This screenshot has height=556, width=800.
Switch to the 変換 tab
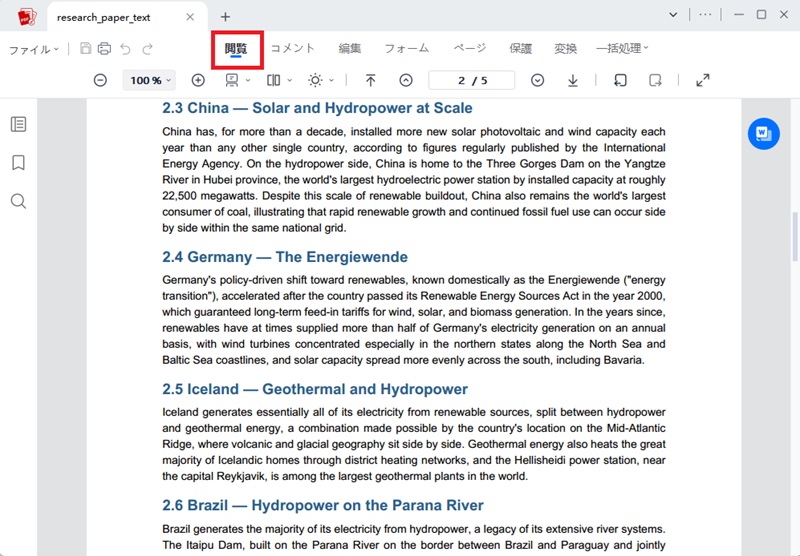pyautogui.click(x=565, y=48)
